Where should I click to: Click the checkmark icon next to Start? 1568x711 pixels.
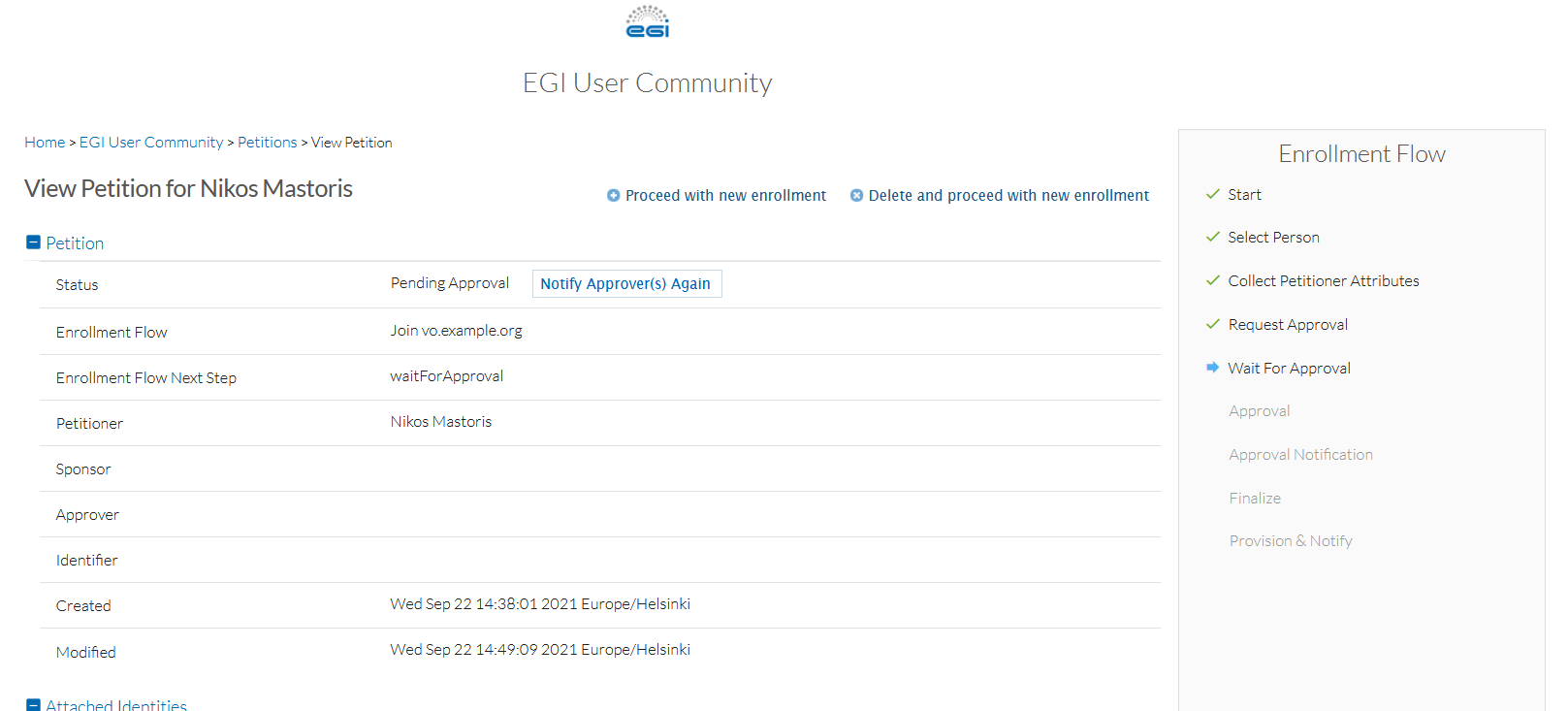1212,194
